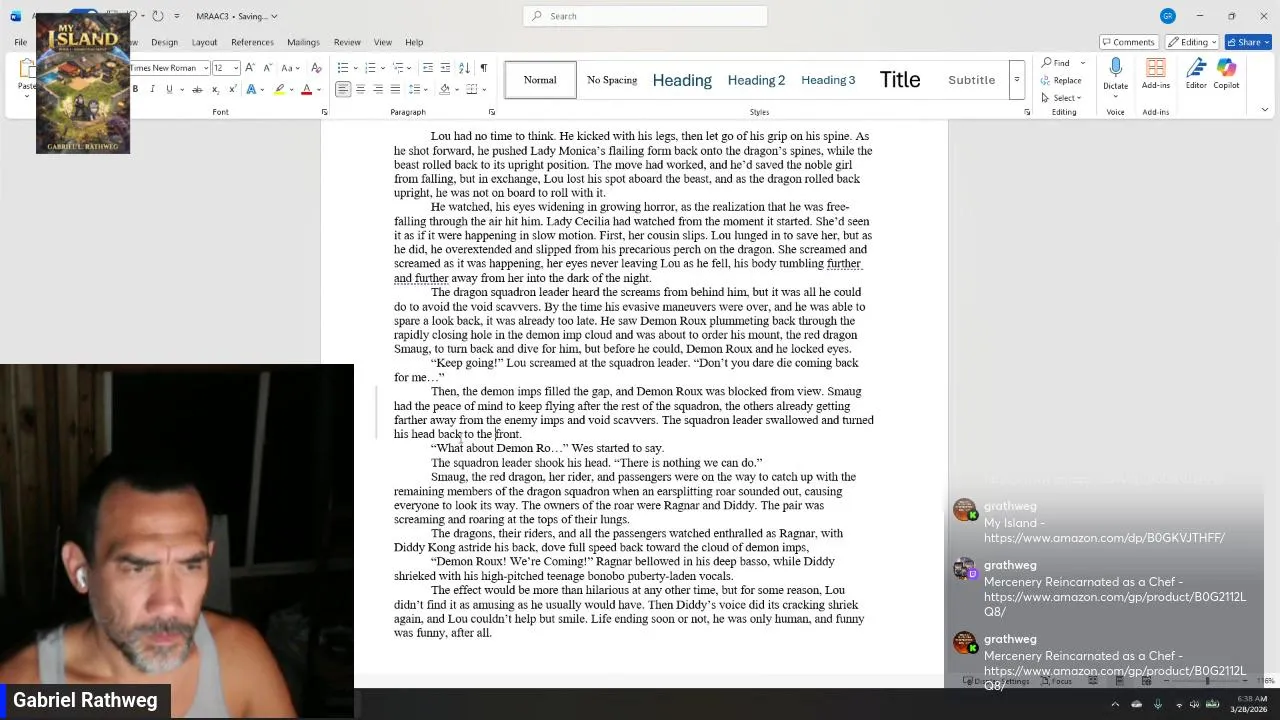Clear all formatting icon in Font group
Viewport: 1280px width, 720px height.
click(x=316, y=68)
